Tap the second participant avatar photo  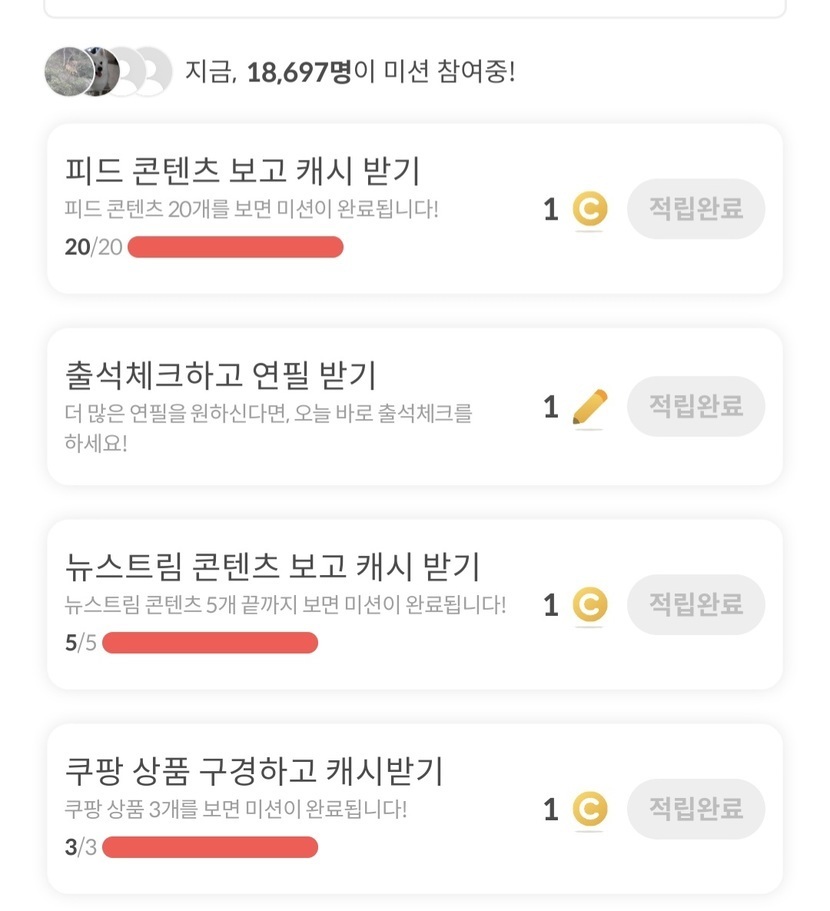coord(101,72)
